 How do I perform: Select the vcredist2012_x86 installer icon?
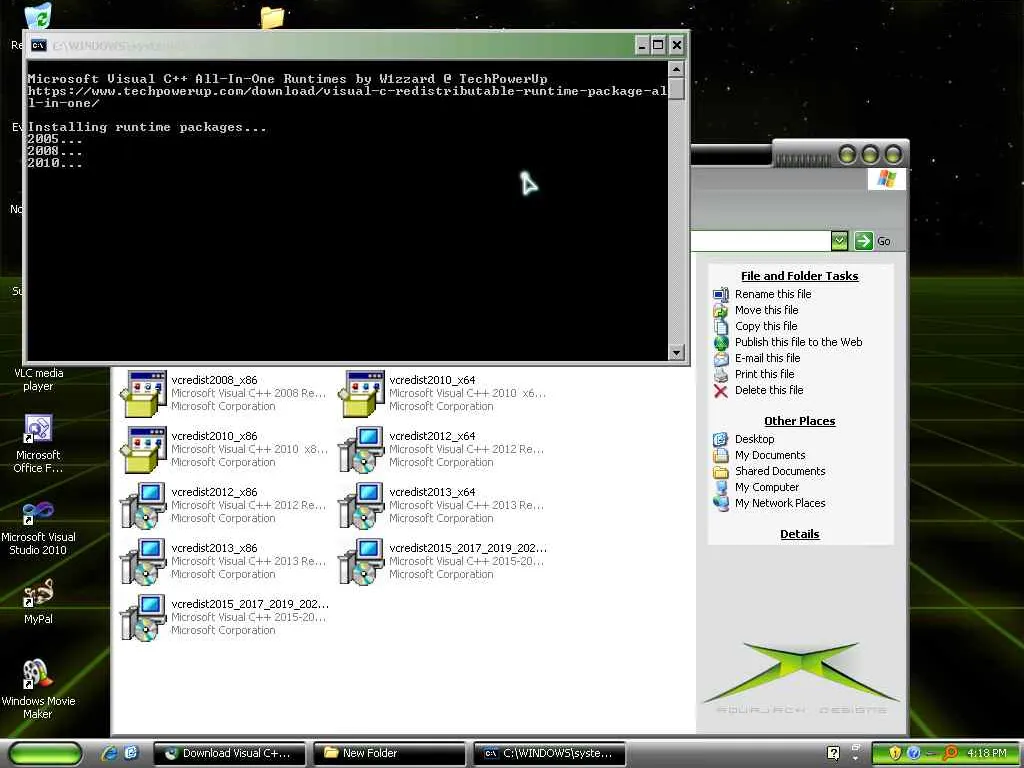click(143, 505)
